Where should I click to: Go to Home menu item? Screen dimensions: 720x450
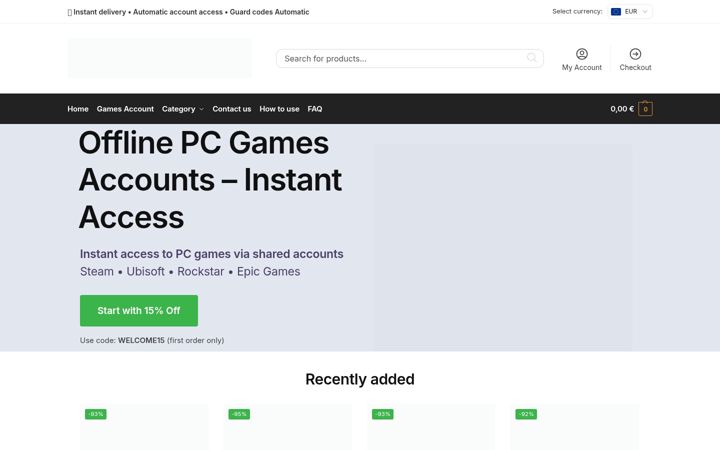(x=78, y=109)
